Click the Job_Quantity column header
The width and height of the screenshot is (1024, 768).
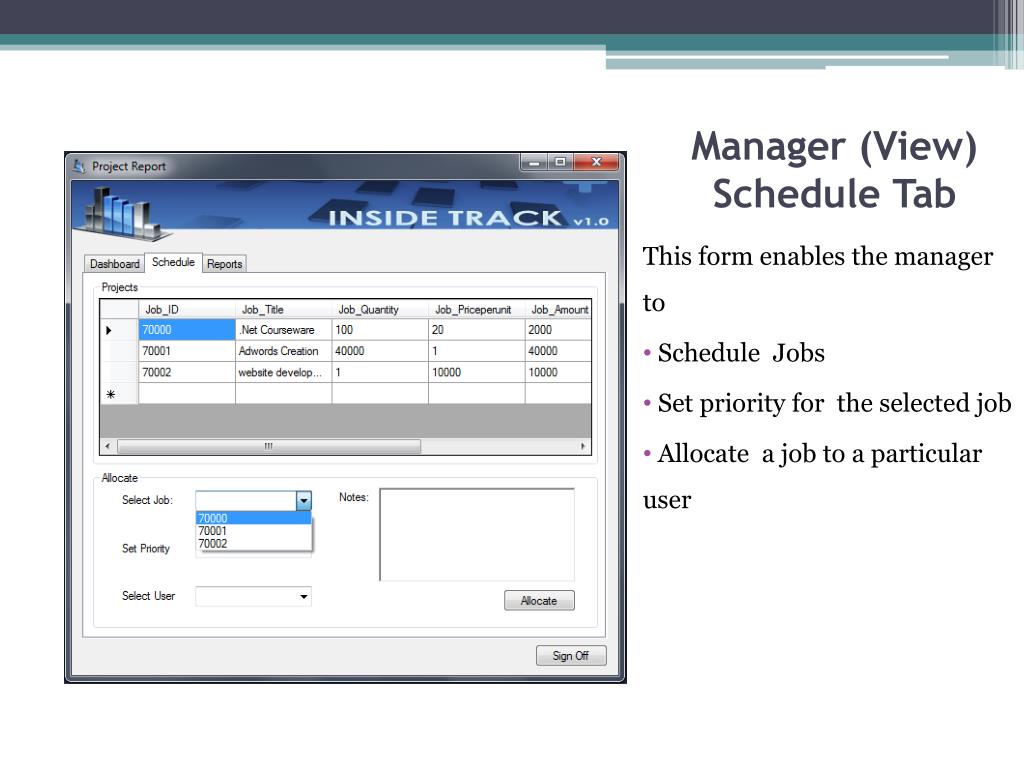click(380, 310)
